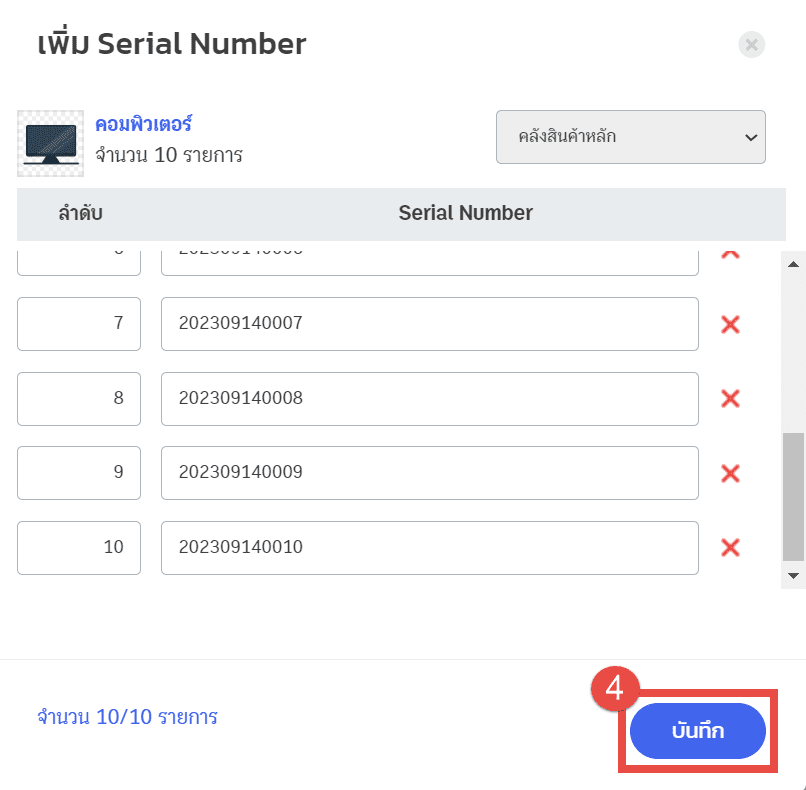Click the จำนวน 10/10 รายการ counter text
This screenshot has height=790, width=806.
point(127,717)
